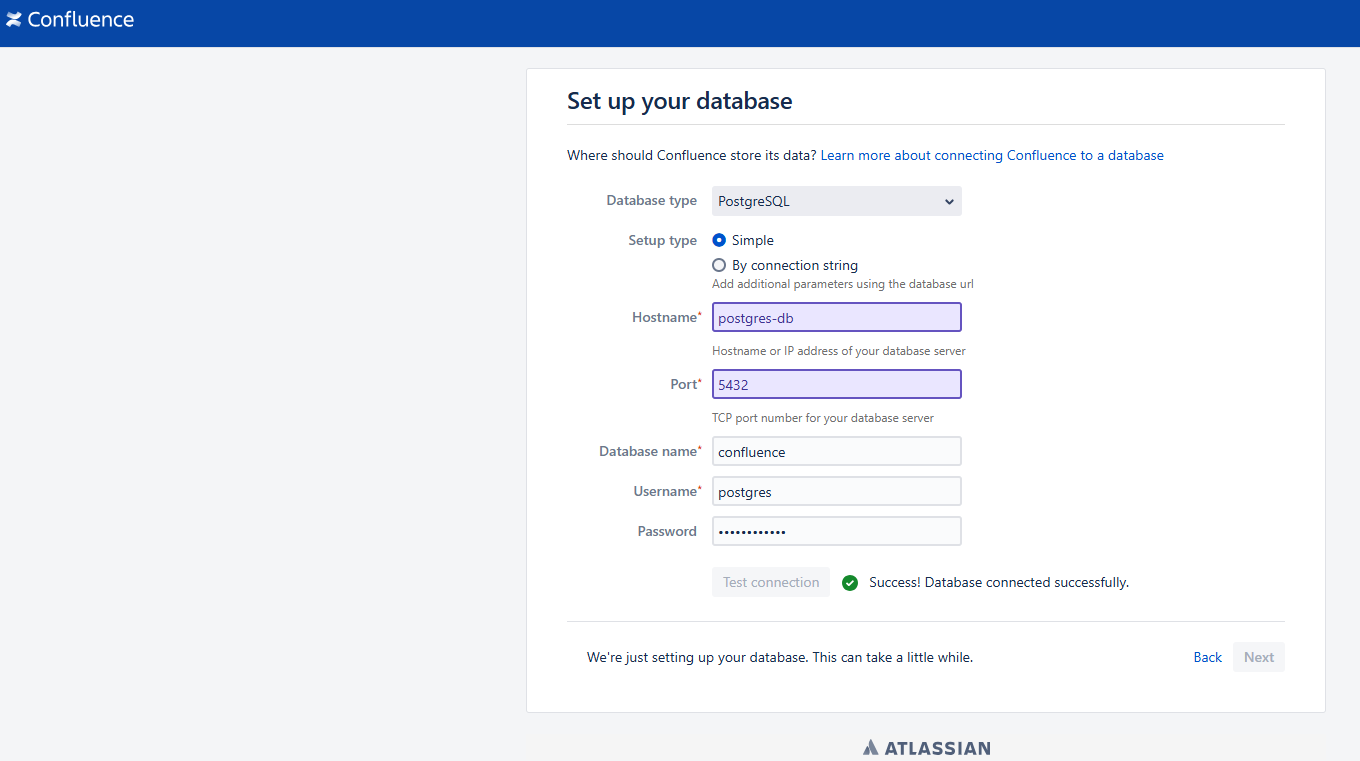Go Back to the previous setup step
This screenshot has height=761, width=1360.
1207,657
